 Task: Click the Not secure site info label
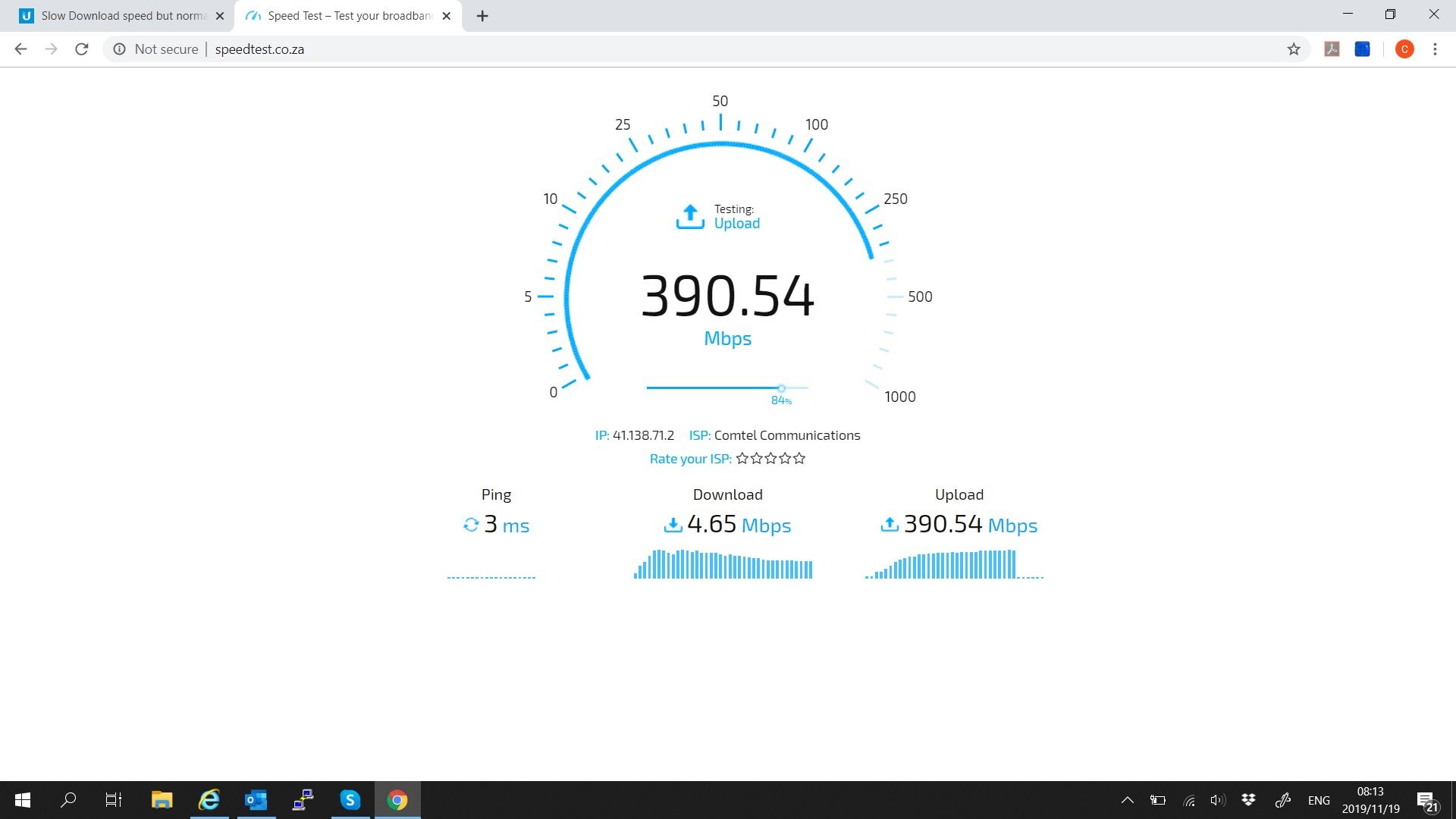[x=165, y=49]
